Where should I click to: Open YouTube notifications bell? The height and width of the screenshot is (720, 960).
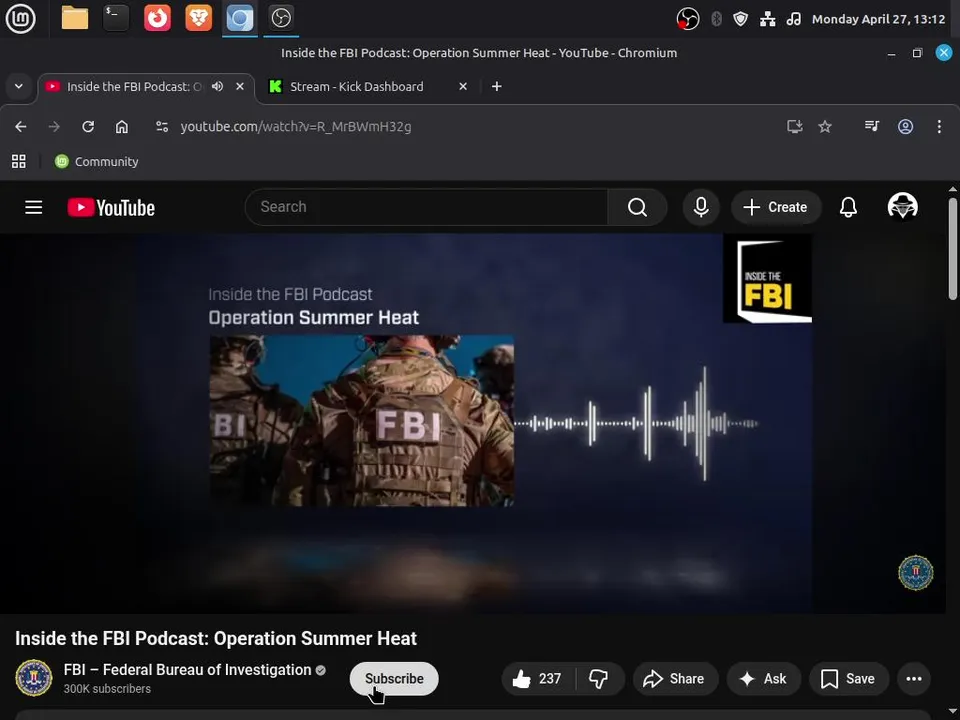click(848, 207)
